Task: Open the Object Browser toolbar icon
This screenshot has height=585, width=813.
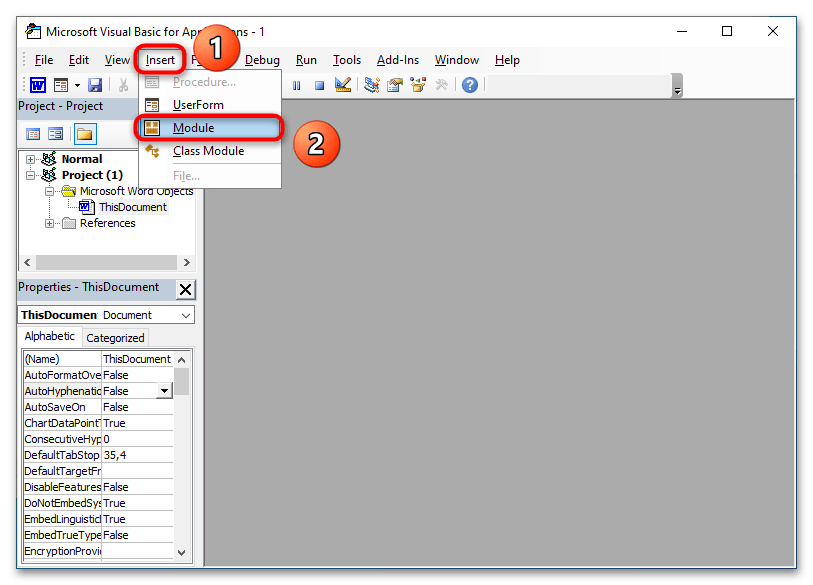Action: [417, 86]
